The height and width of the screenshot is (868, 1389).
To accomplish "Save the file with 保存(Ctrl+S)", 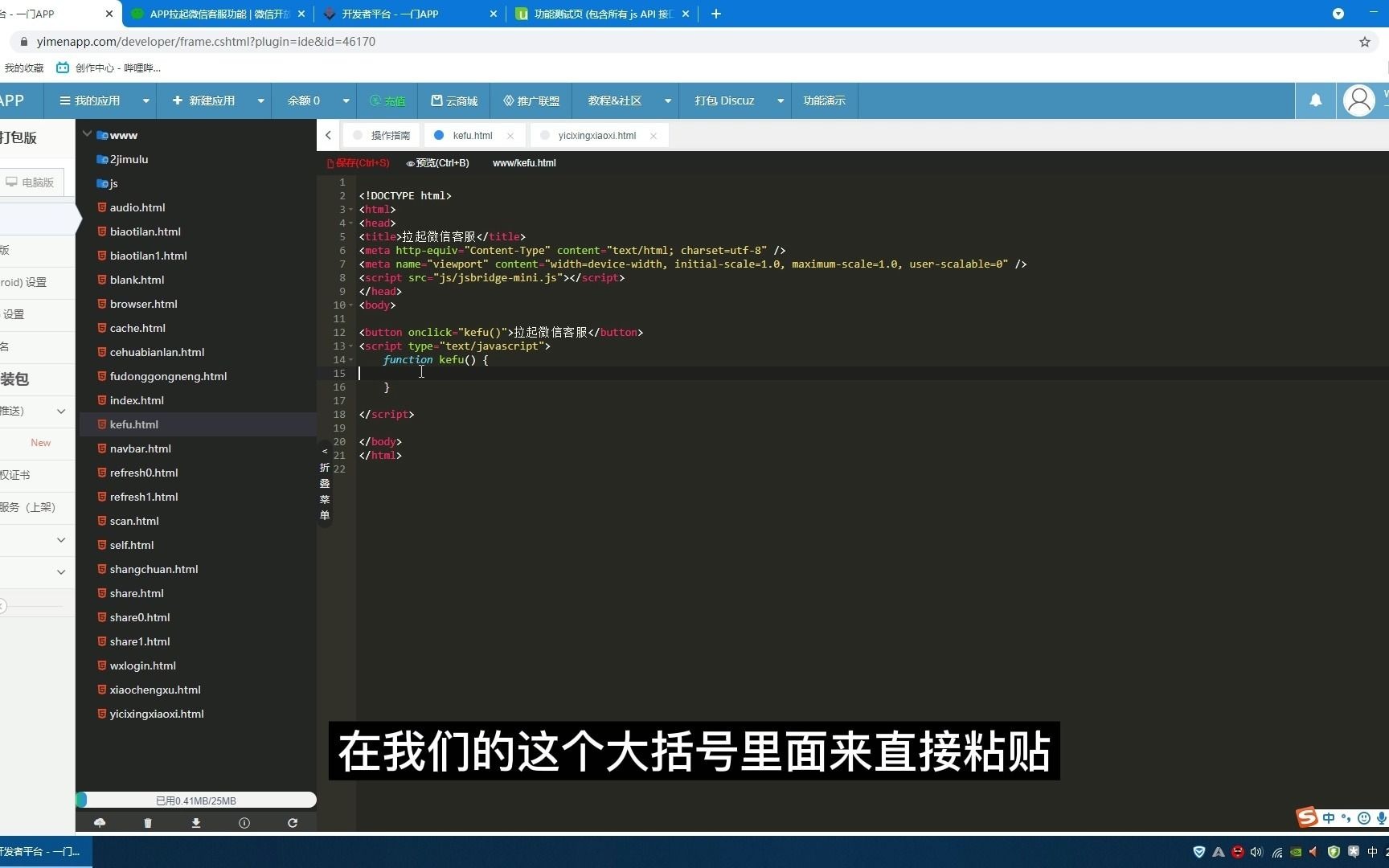I will click(358, 162).
